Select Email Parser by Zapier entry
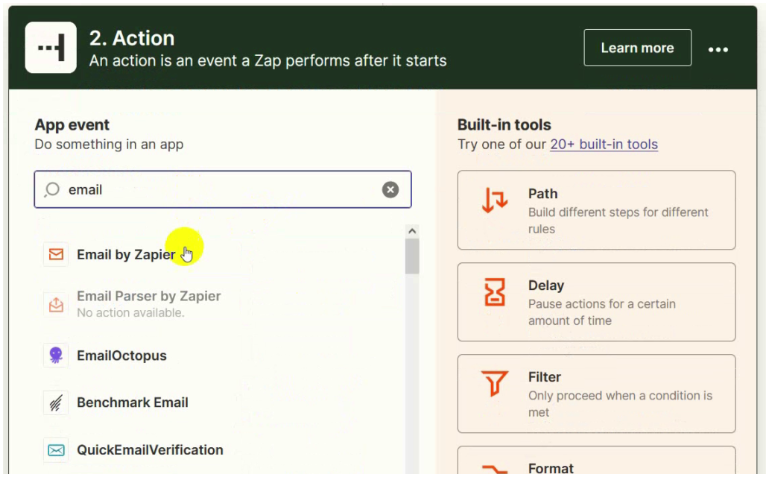The width and height of the screenshot is (767, 480). pyautogui.click(x=149, y=304)
